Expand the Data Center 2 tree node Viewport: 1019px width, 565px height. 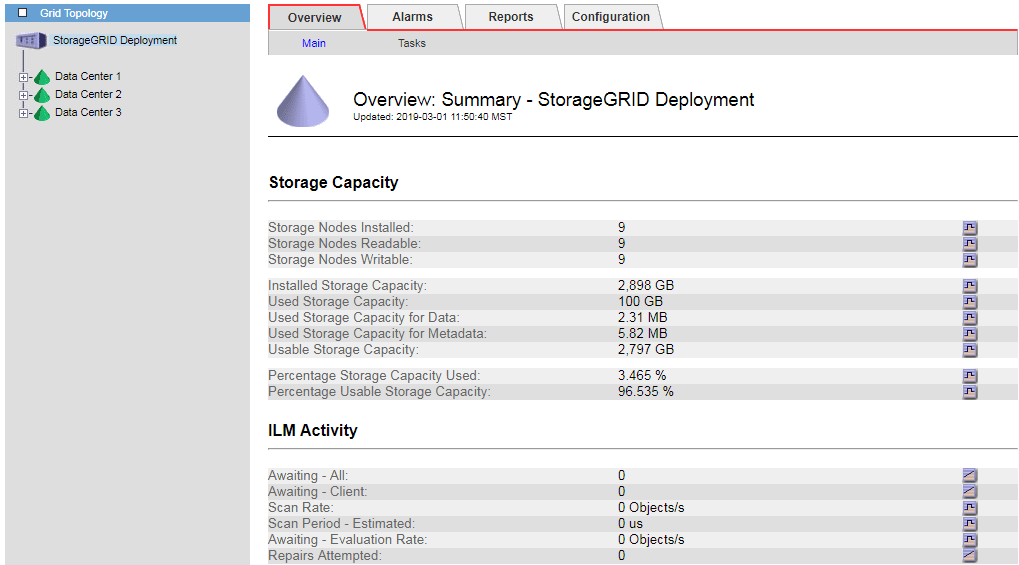[x=23, y=95]
